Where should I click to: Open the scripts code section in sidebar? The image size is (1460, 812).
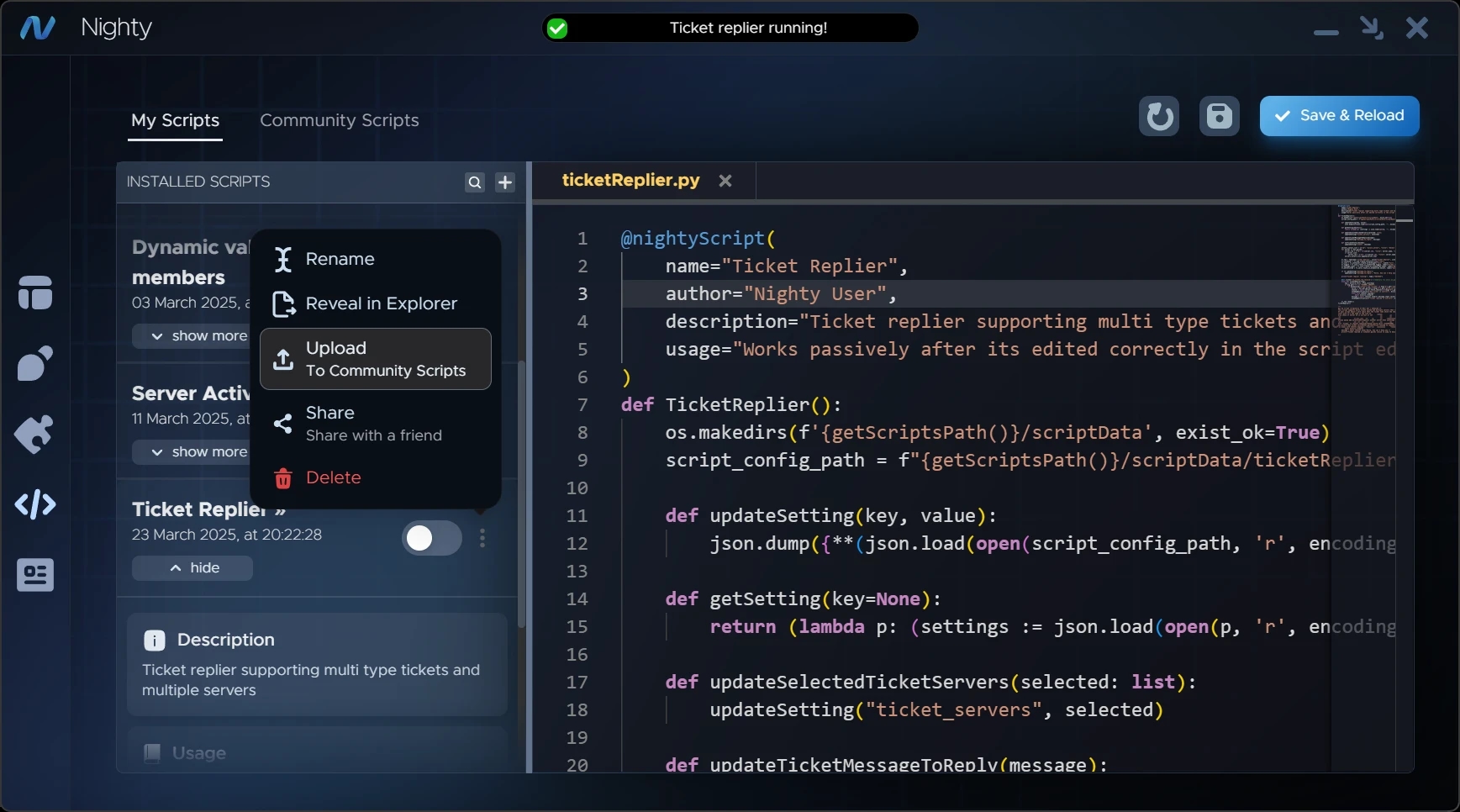[35, 504]
